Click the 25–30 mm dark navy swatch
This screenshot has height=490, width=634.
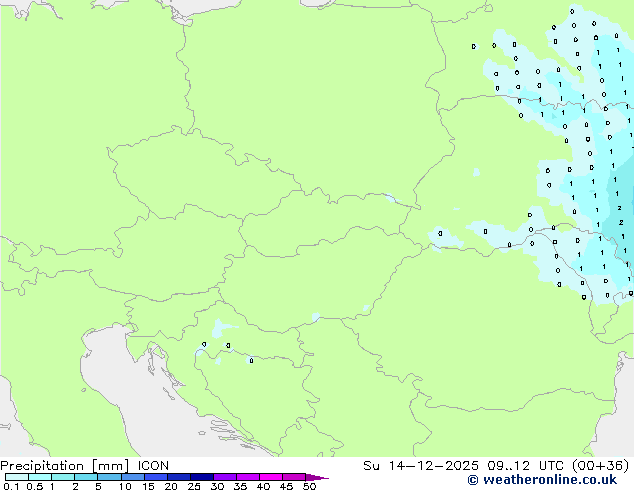click(x=201, y=477)
